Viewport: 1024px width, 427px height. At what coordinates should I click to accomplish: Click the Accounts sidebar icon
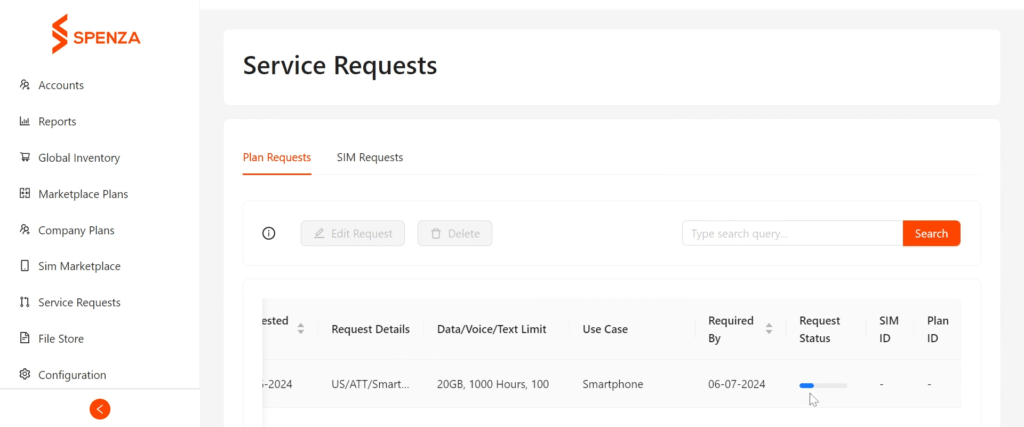(25, 85)
